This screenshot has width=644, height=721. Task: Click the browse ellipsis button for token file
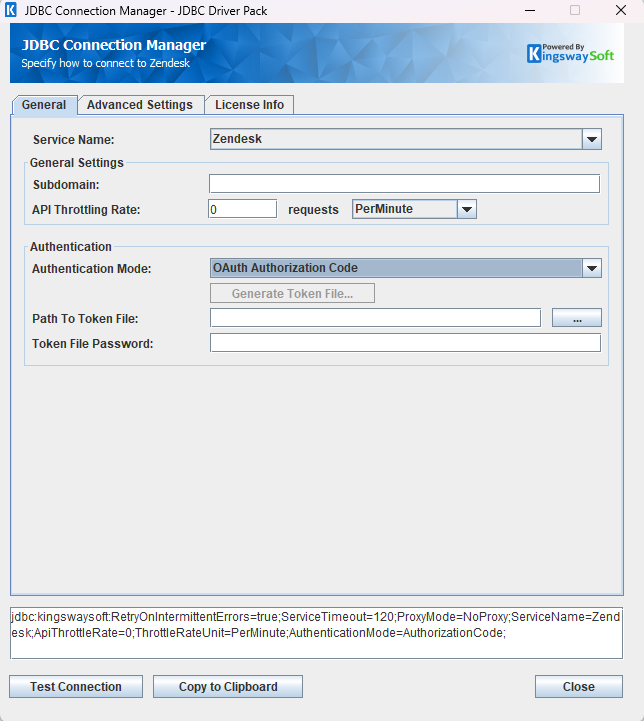pyautogui.click(x=577, y=318)
